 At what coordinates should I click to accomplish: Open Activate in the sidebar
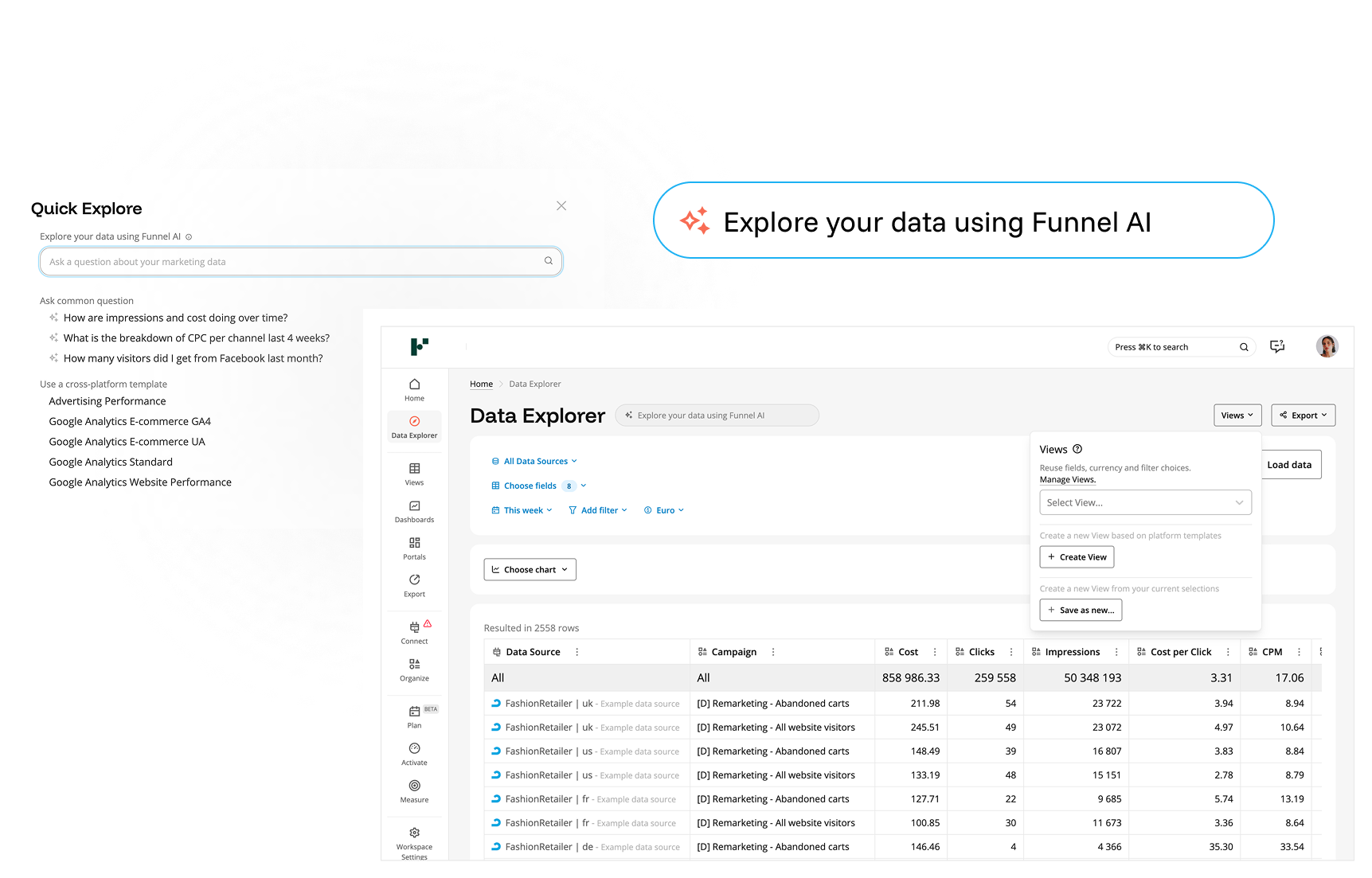(x=414, y=754)
